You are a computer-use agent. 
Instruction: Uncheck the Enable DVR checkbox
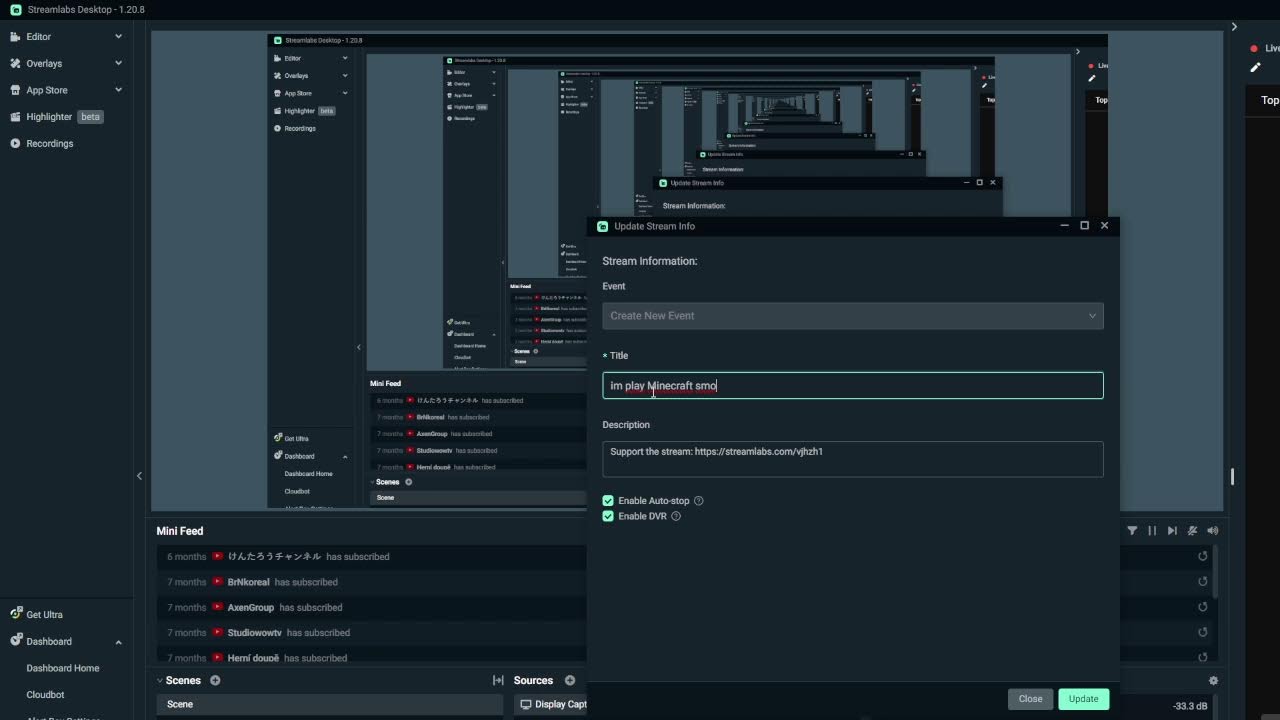click(x=608, y=517)
